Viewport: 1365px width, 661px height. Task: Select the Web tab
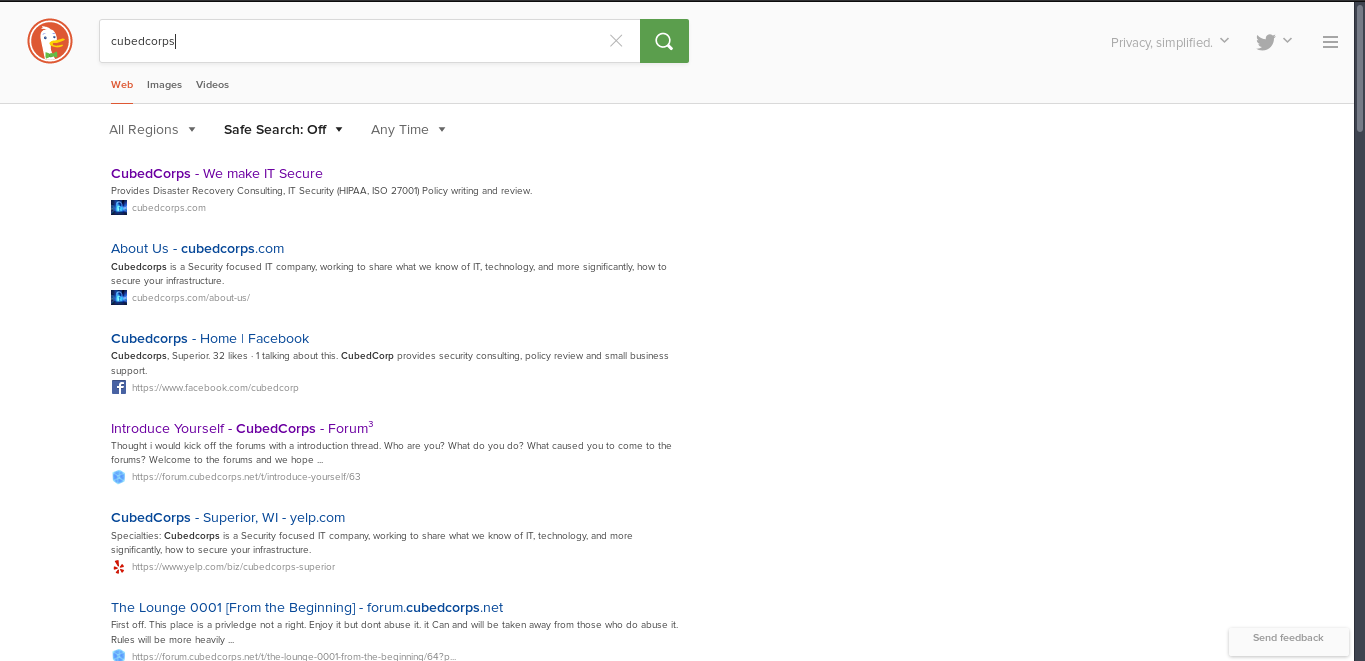[x=122, y=85]
